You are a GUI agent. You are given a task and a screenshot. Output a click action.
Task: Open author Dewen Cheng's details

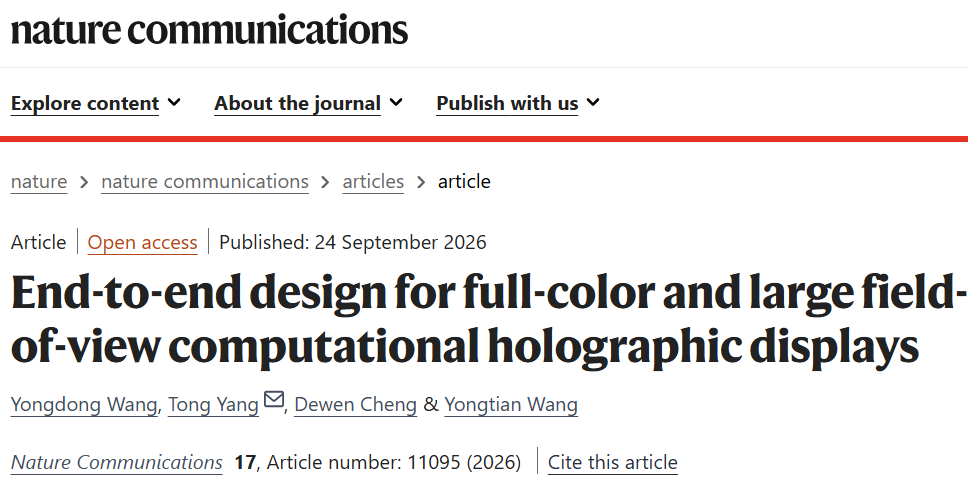point(356,405)
